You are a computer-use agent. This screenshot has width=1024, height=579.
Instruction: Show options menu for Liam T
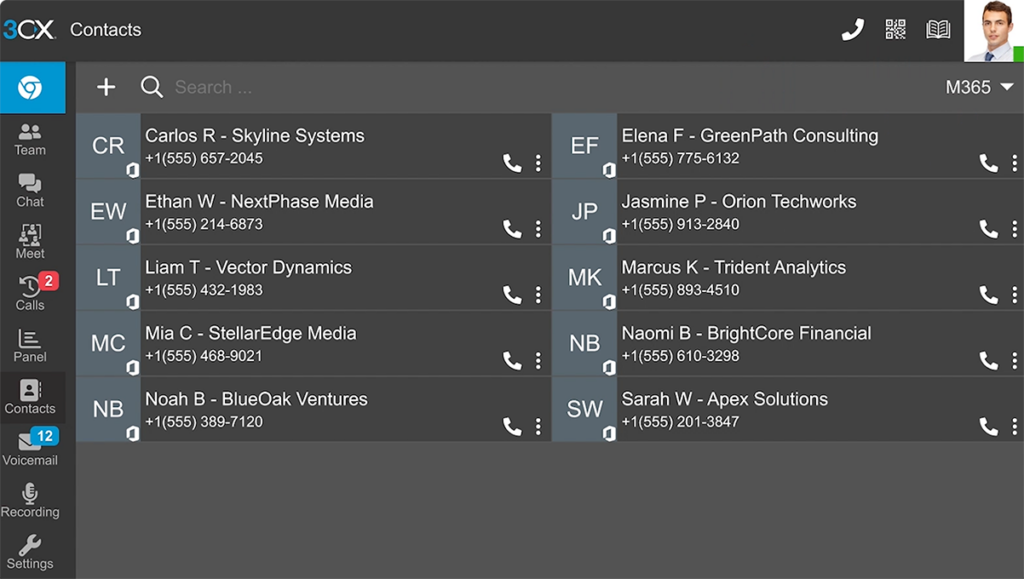tap(538, 295)
